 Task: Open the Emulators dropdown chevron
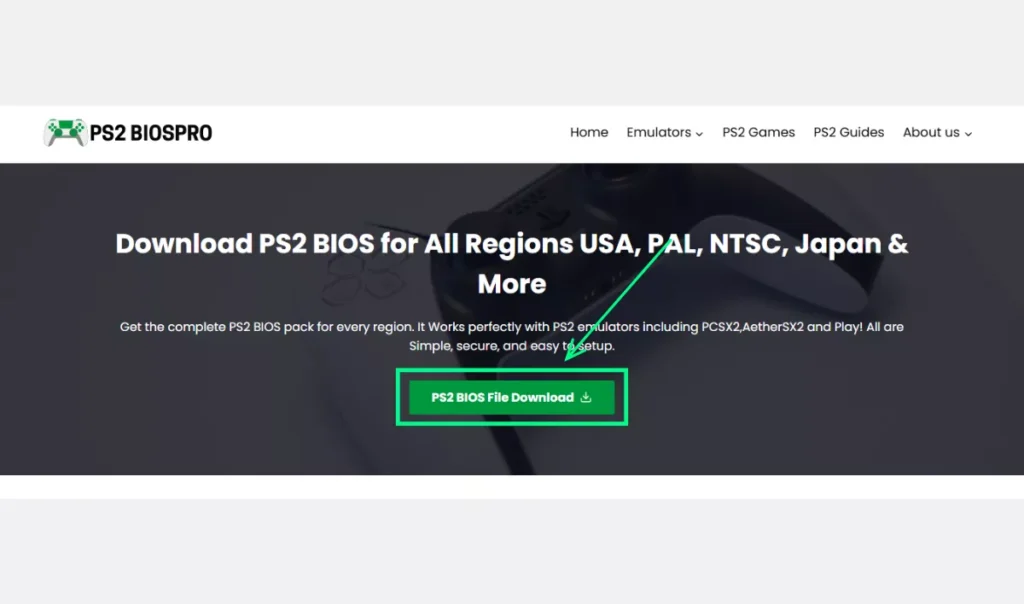pyautogui.click(x=699, y=134)
